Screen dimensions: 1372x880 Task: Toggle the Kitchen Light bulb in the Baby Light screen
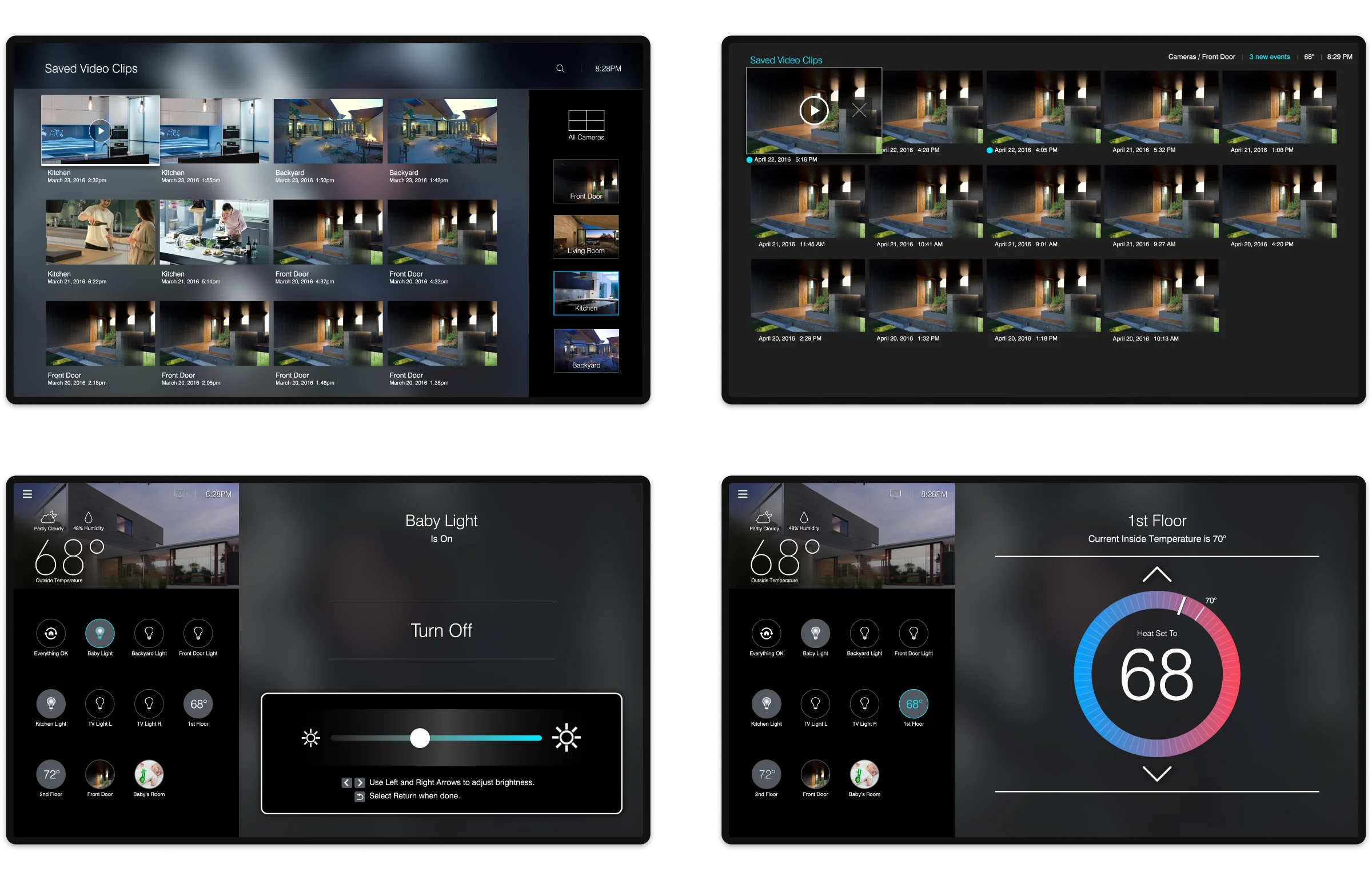coord(51,703)
